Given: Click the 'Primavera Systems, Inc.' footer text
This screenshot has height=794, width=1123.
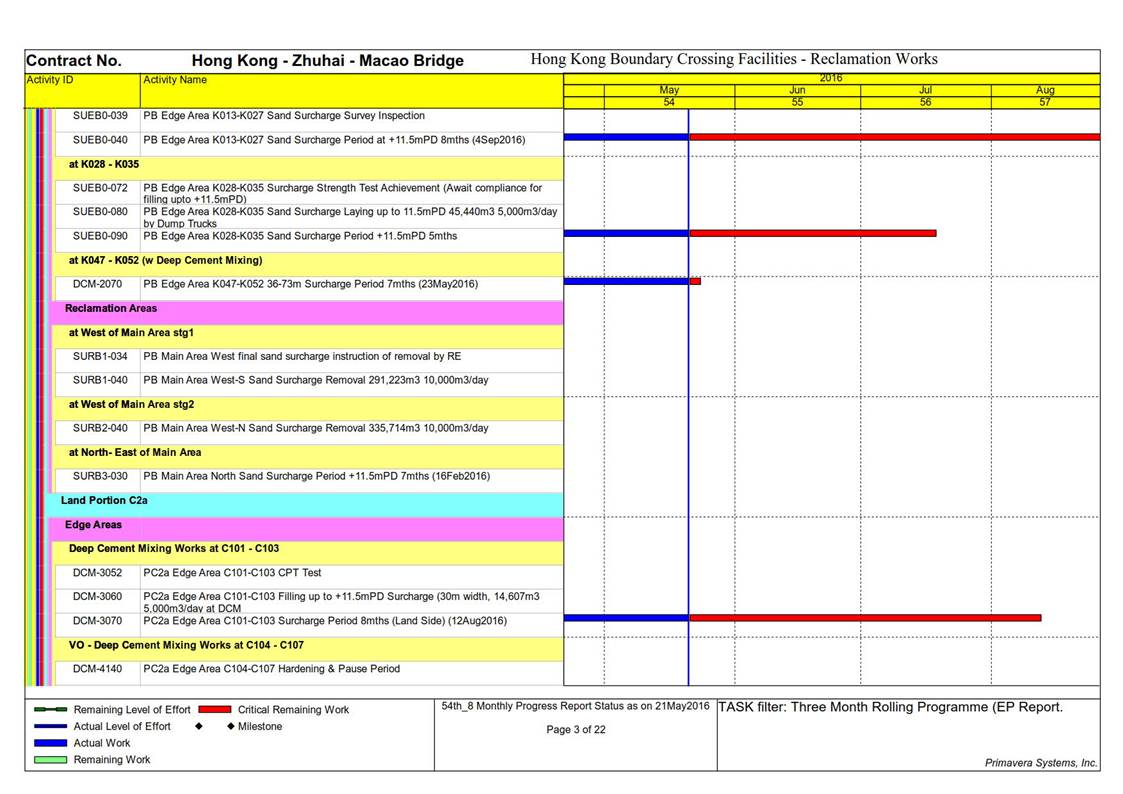Looking at the screenshot, I should [1041, 763].
